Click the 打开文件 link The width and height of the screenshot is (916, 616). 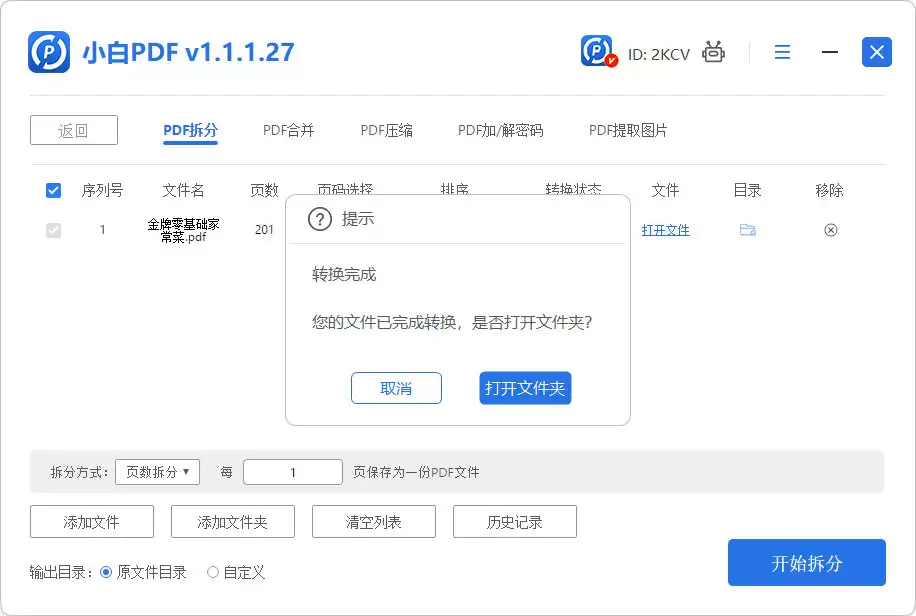665,230
